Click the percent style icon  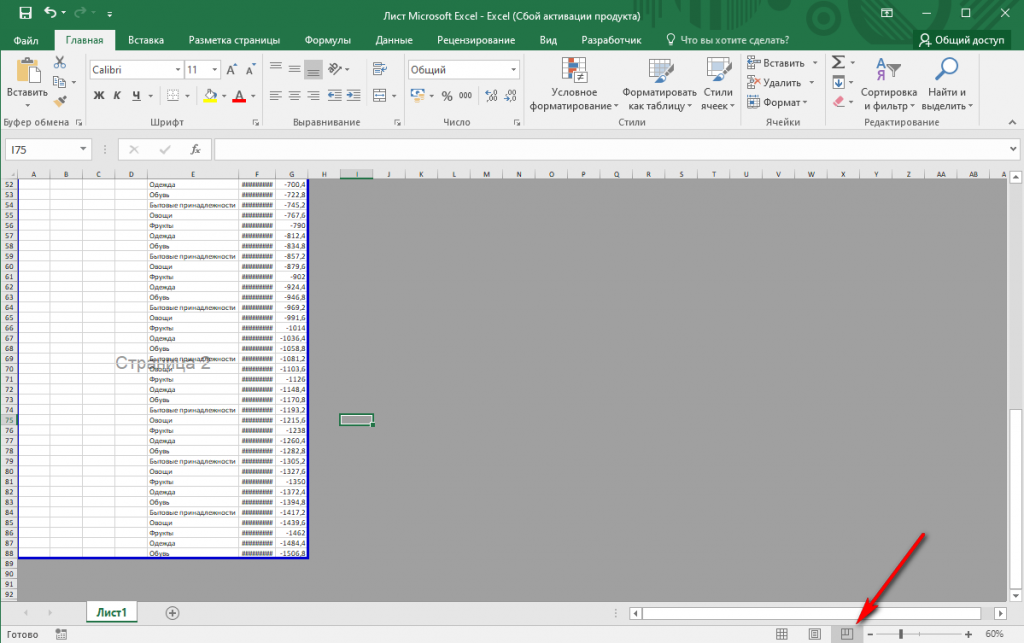(445, 96)
